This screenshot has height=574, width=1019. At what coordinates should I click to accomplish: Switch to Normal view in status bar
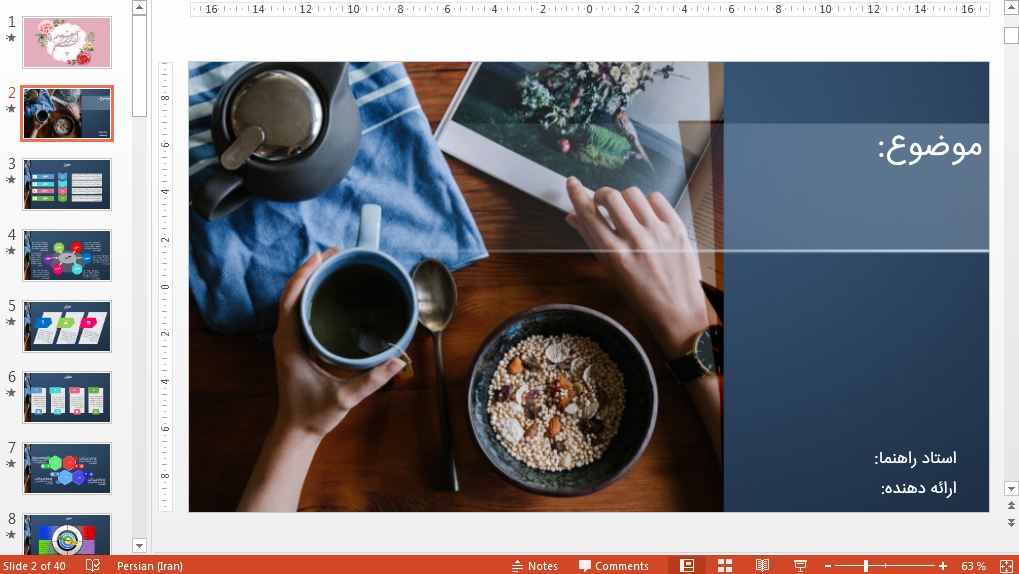tap(686, 565)
